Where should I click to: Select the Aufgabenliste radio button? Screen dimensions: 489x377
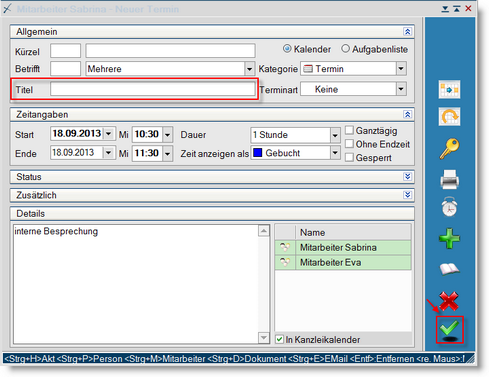click(345, 49)
